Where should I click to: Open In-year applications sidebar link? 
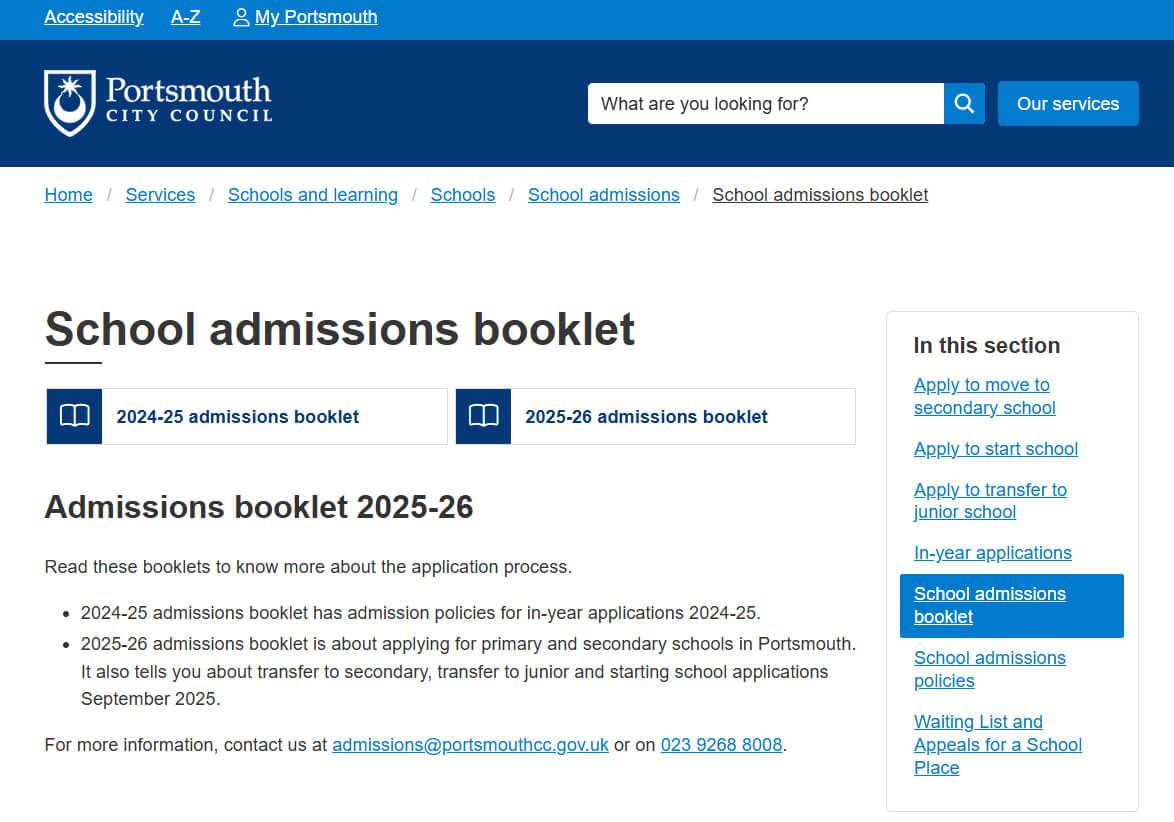coord(992,553)
